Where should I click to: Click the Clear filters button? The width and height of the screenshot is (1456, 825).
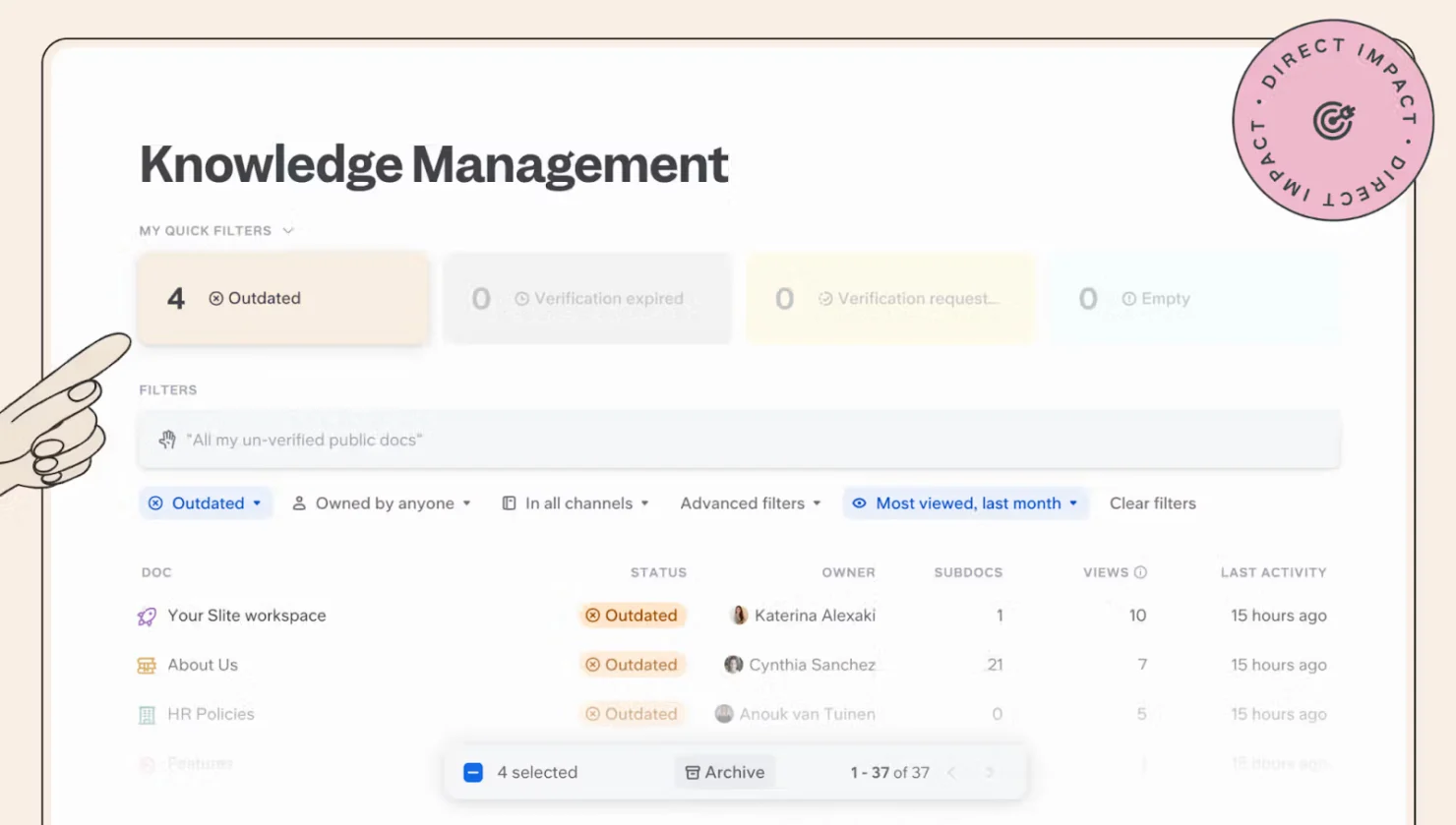(x=1153, y=503)
